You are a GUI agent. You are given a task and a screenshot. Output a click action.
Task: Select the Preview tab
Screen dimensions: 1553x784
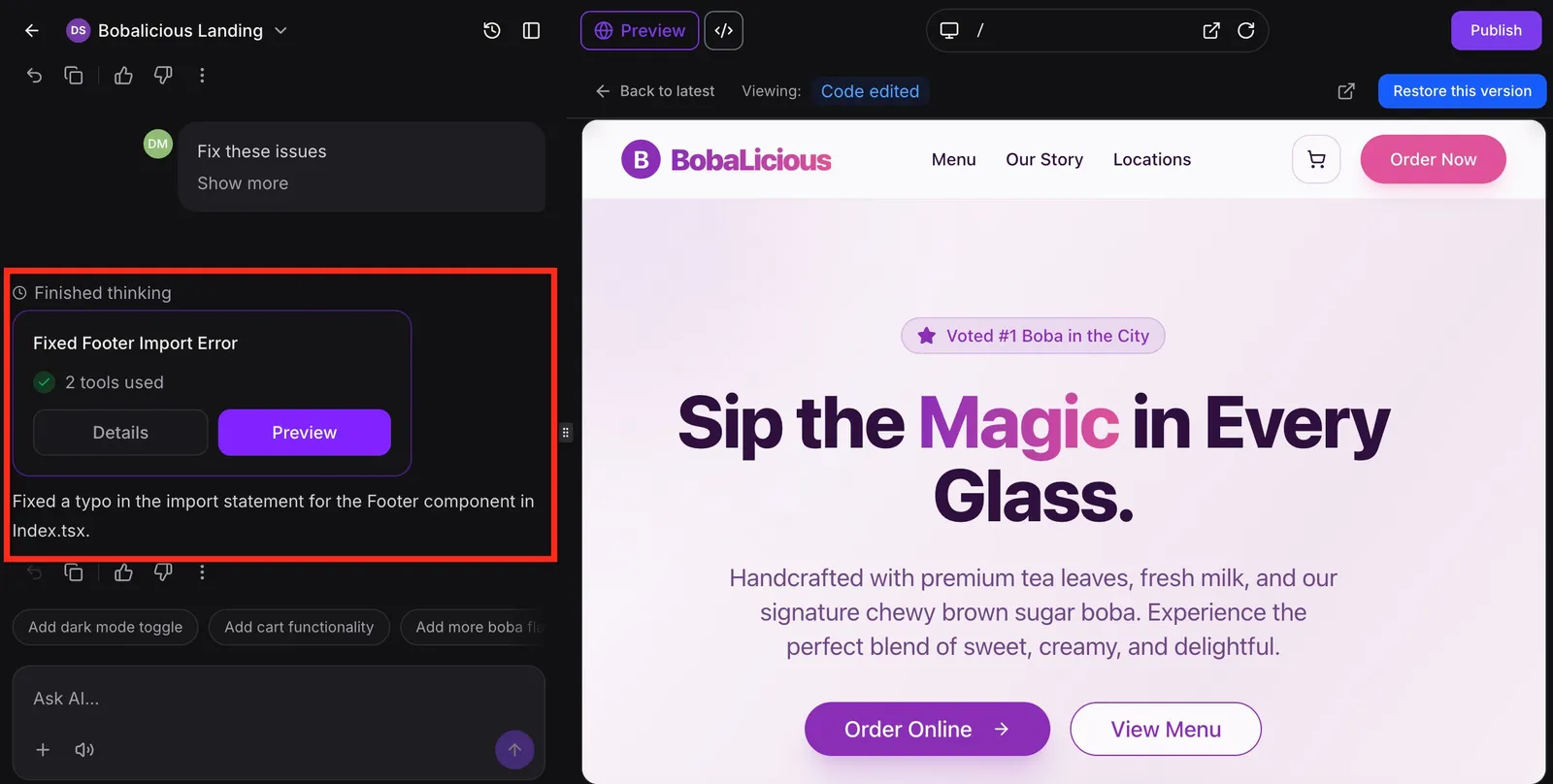coord(640,30)
